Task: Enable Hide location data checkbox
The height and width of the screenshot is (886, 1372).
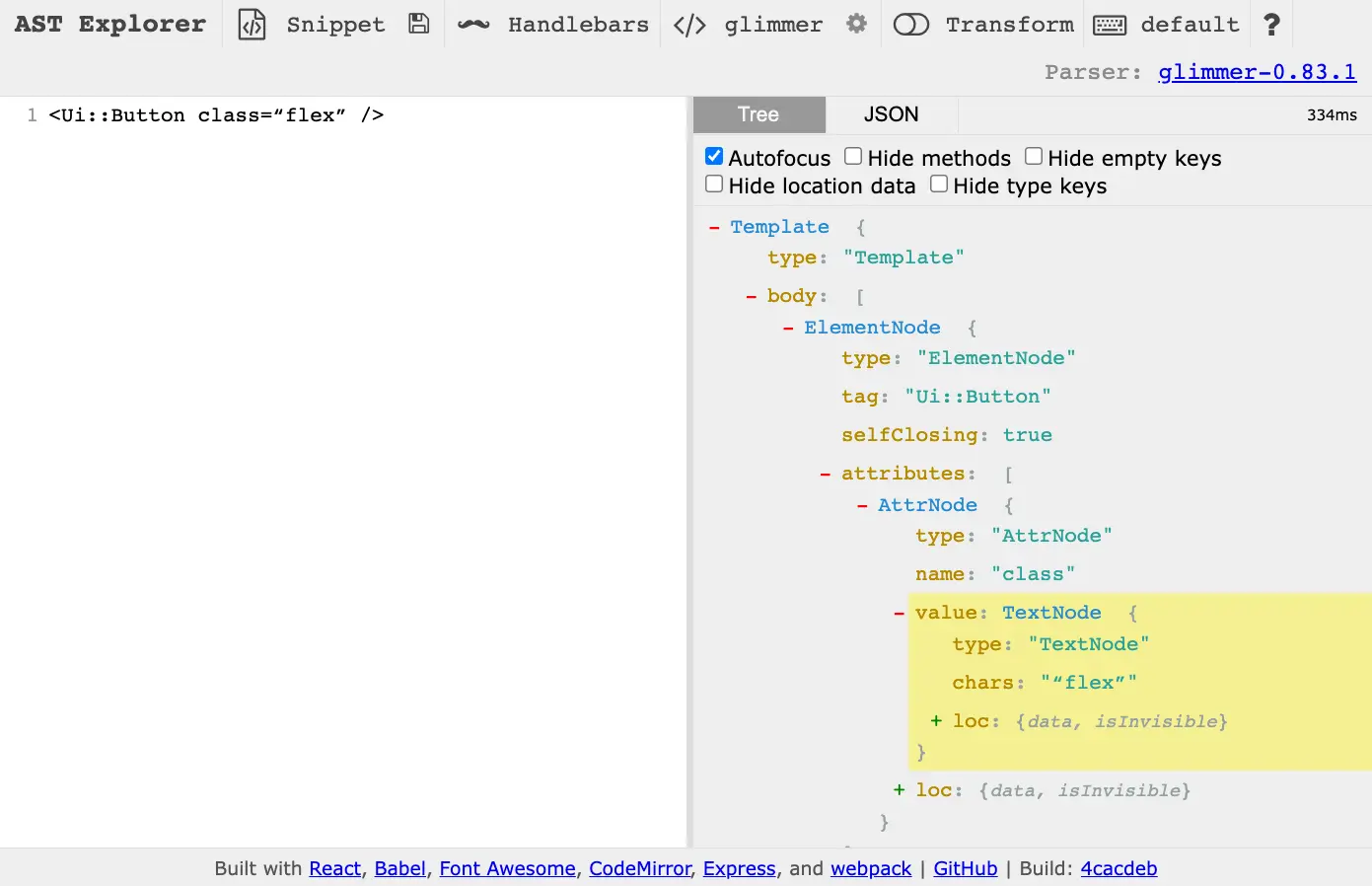Action: tap(715, 184)
